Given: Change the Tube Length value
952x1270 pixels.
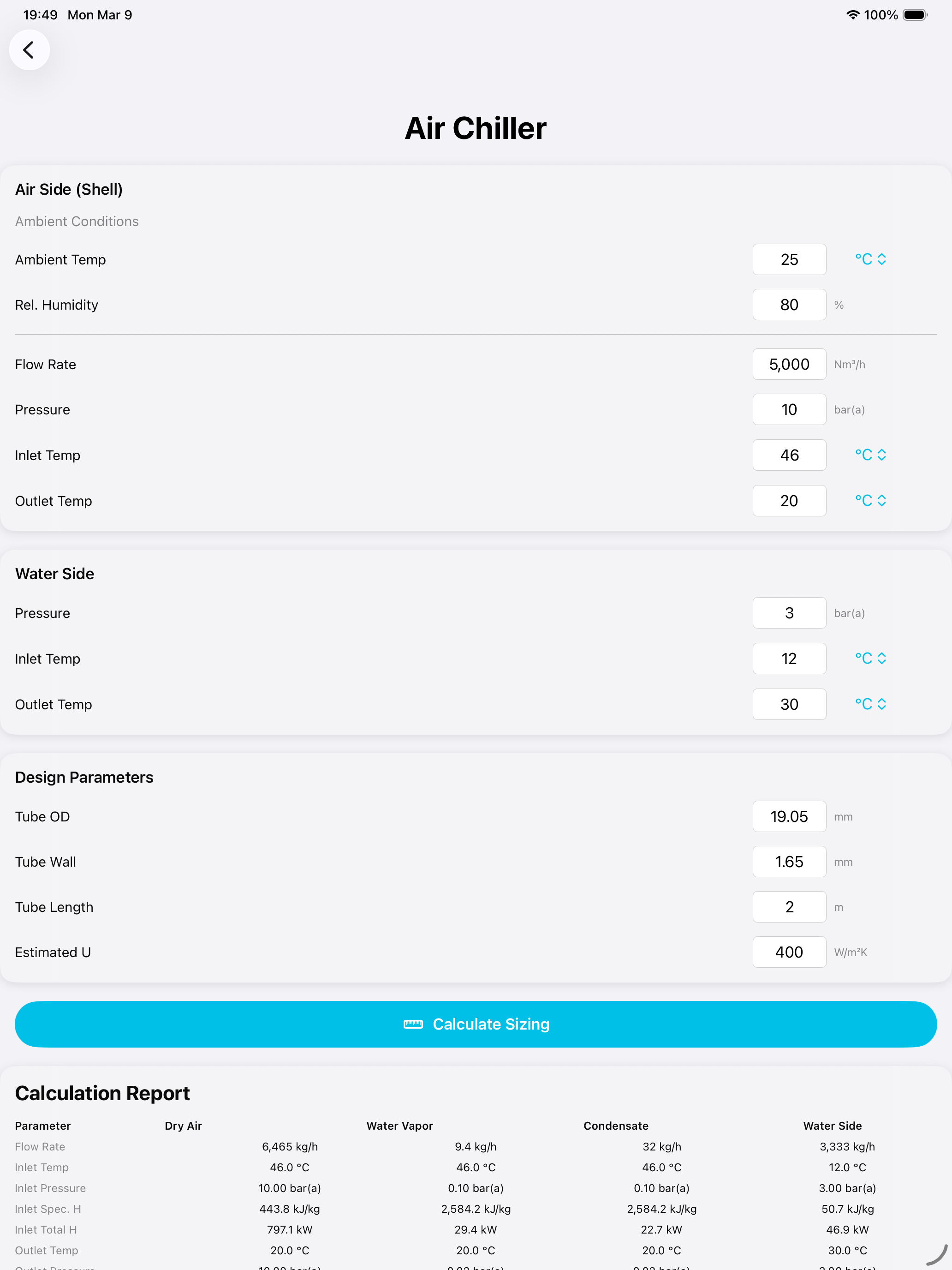Looking at the screenshot, I should pyautogui.click(x=789, y=907).
